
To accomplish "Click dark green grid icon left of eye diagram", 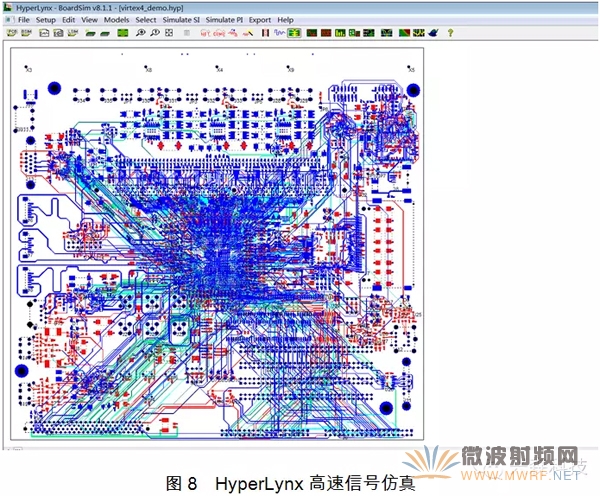I will click(x=369, y=33).
